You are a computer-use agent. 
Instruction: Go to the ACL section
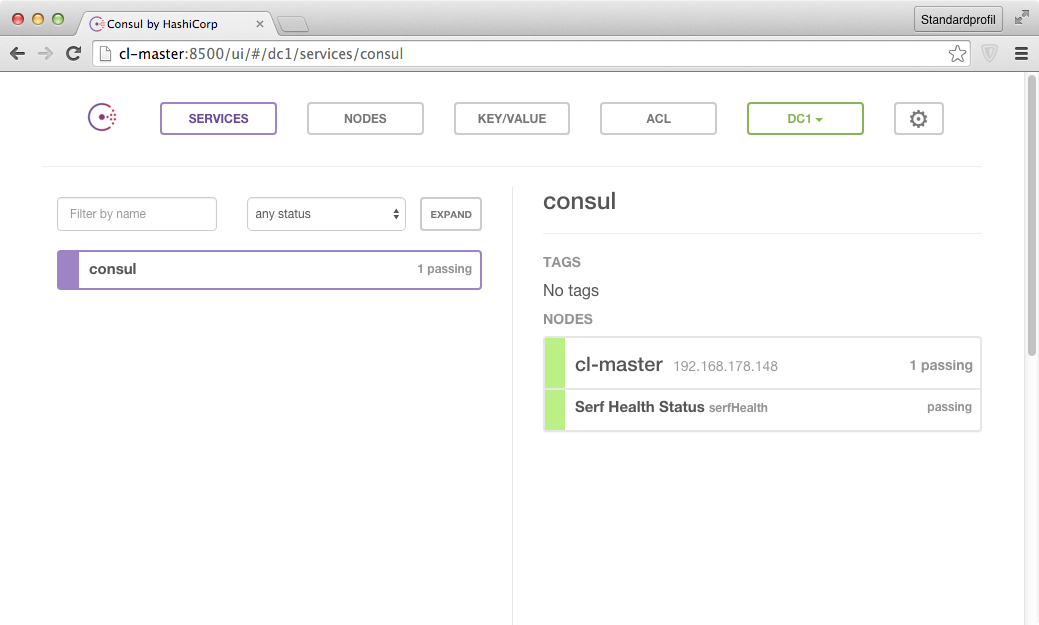658,119
